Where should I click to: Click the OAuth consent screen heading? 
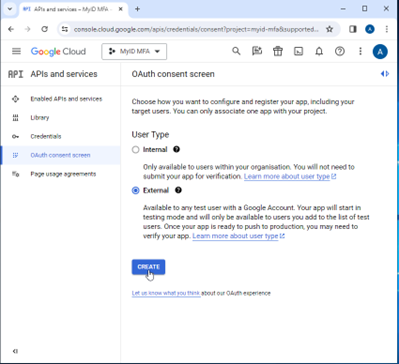tap(173, 74)
